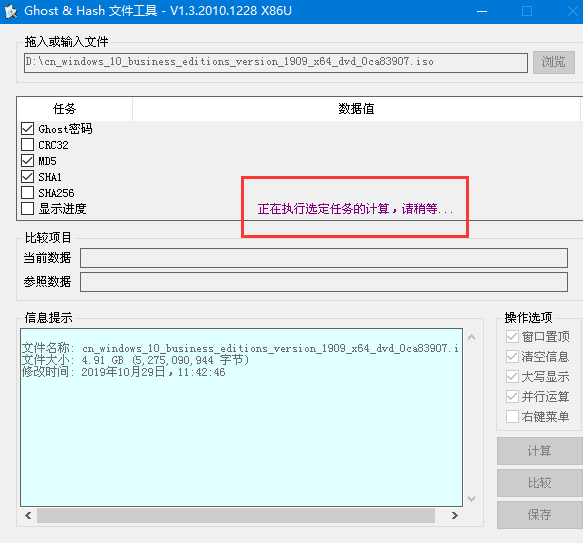Viewport: 583px width, 543px height.
Task: Click the info panel scroll down arrow
Action: tap(471, 498)
